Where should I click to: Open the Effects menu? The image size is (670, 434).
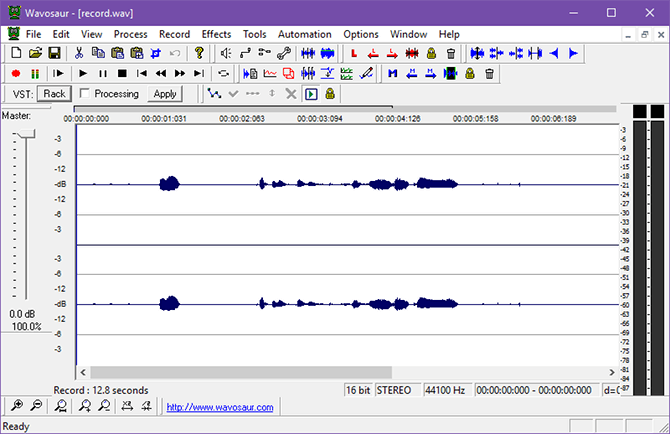(215, 34)
